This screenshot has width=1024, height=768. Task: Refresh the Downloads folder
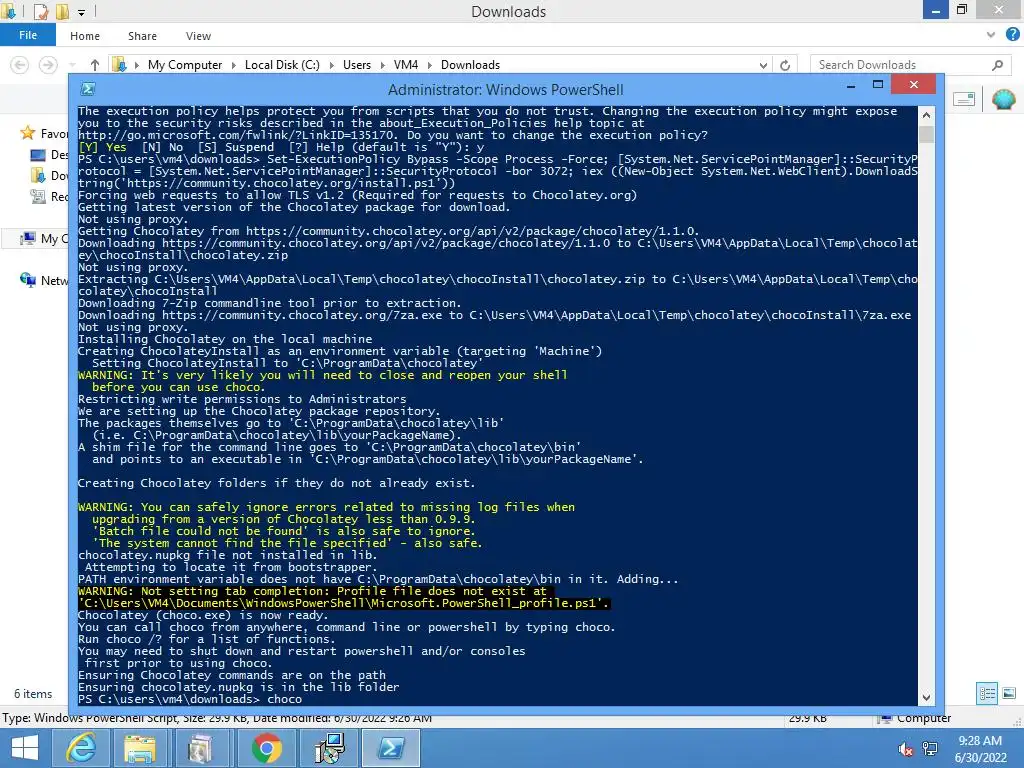coord(785,65)
